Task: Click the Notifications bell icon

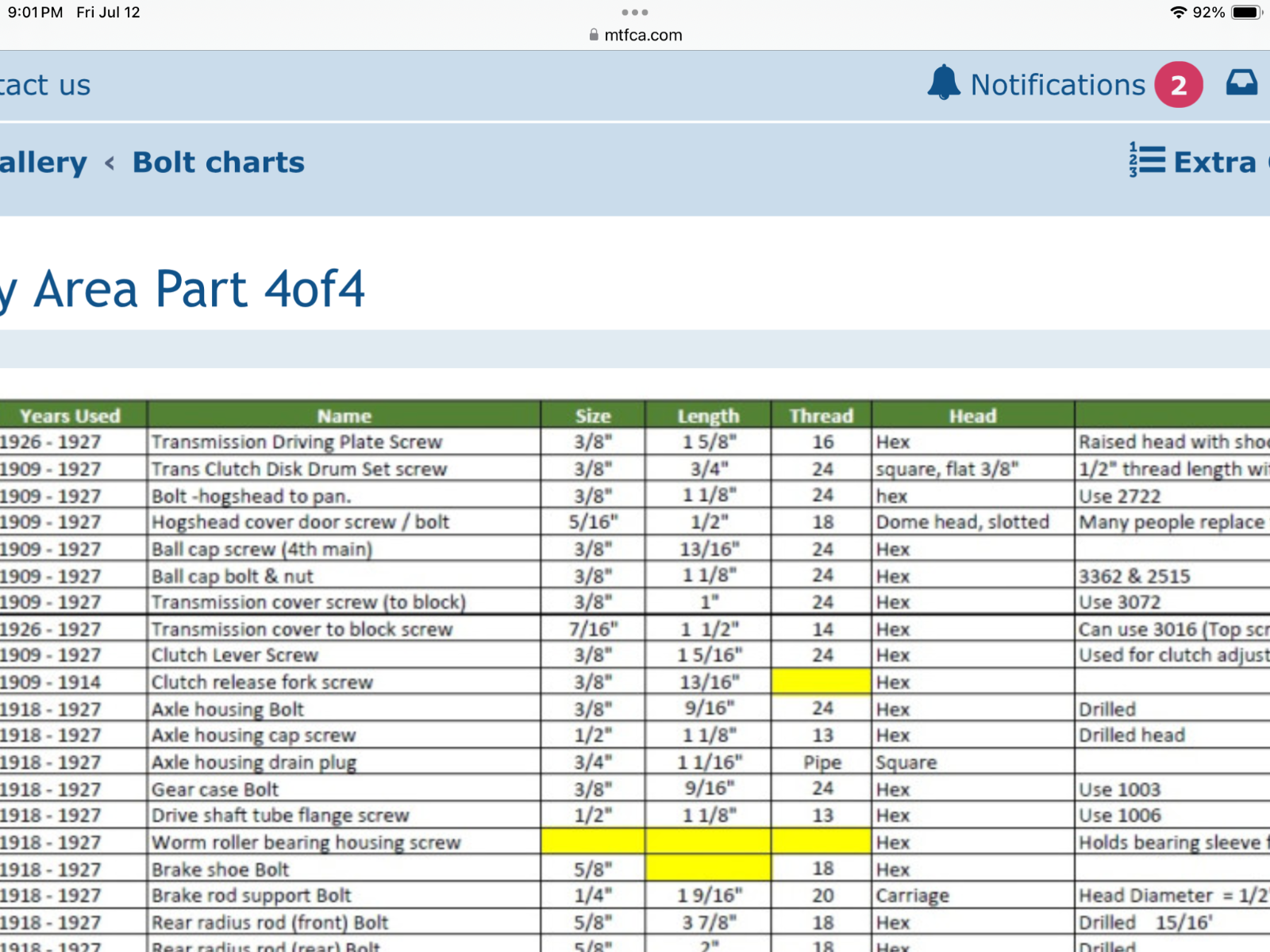Action: [944, 83]
